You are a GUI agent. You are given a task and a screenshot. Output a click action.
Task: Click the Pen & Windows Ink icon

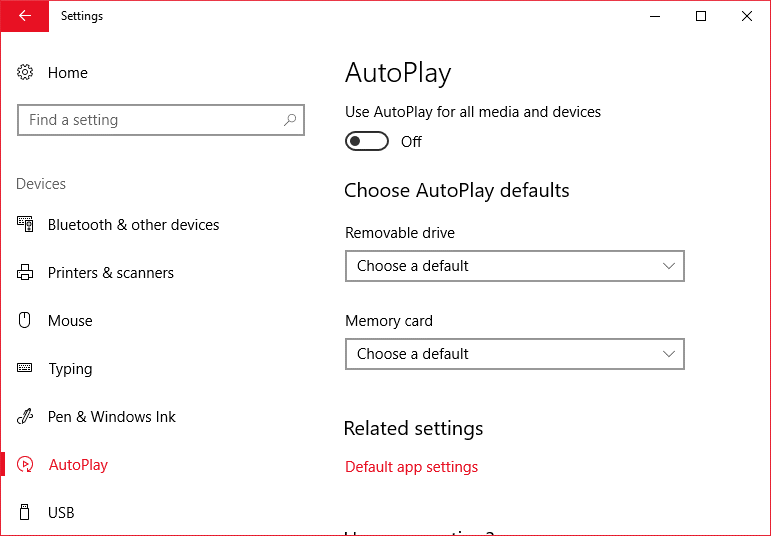(x=26, y=417)
